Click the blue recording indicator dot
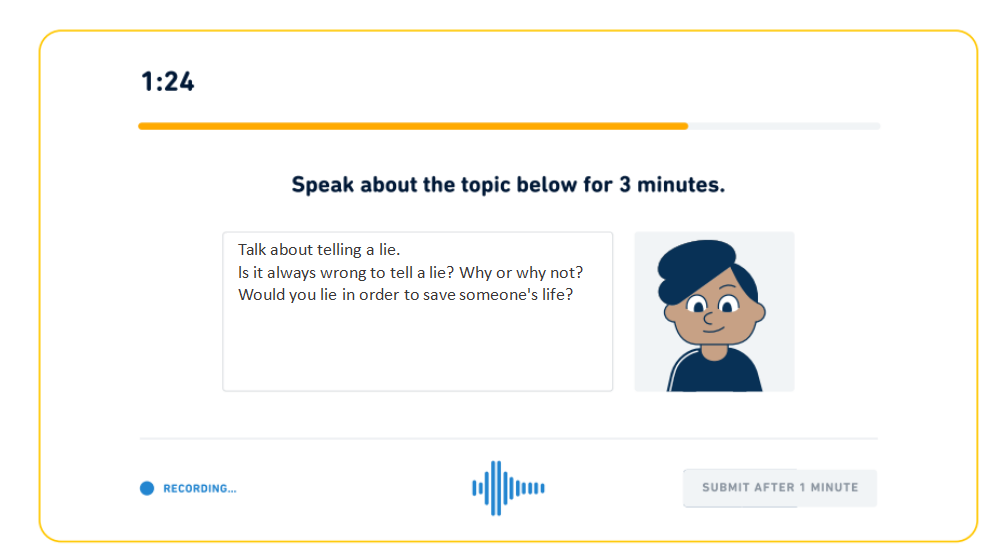This screenshot has height=560, width=999. click(147, 488)
